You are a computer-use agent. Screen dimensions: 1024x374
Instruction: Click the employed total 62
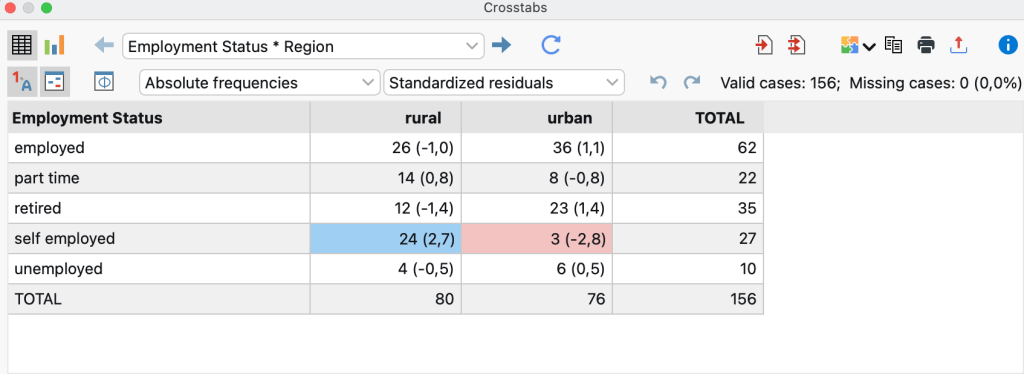[x=688, y=148]
